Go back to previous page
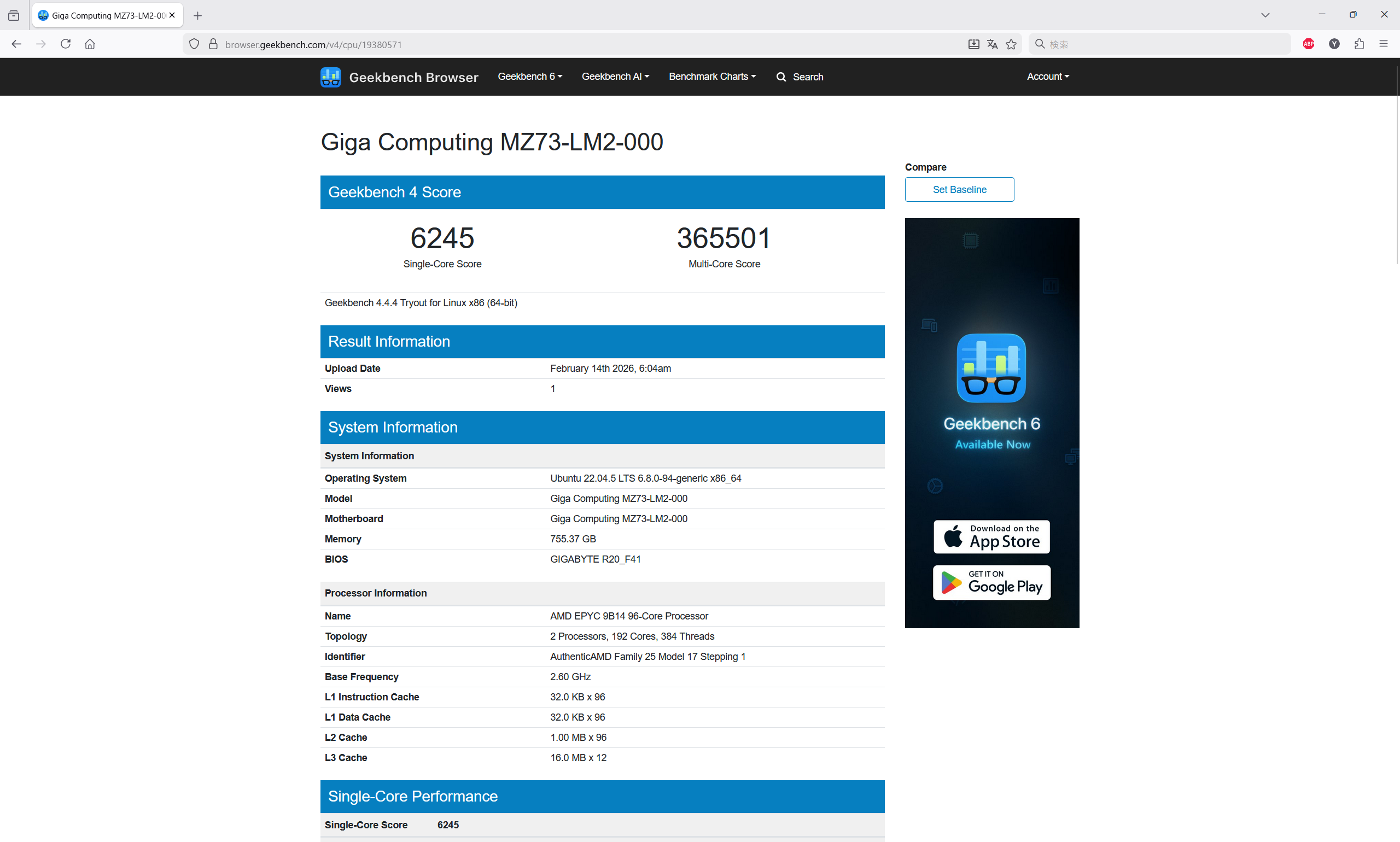The image size is (1400, 842). point(16,44)
